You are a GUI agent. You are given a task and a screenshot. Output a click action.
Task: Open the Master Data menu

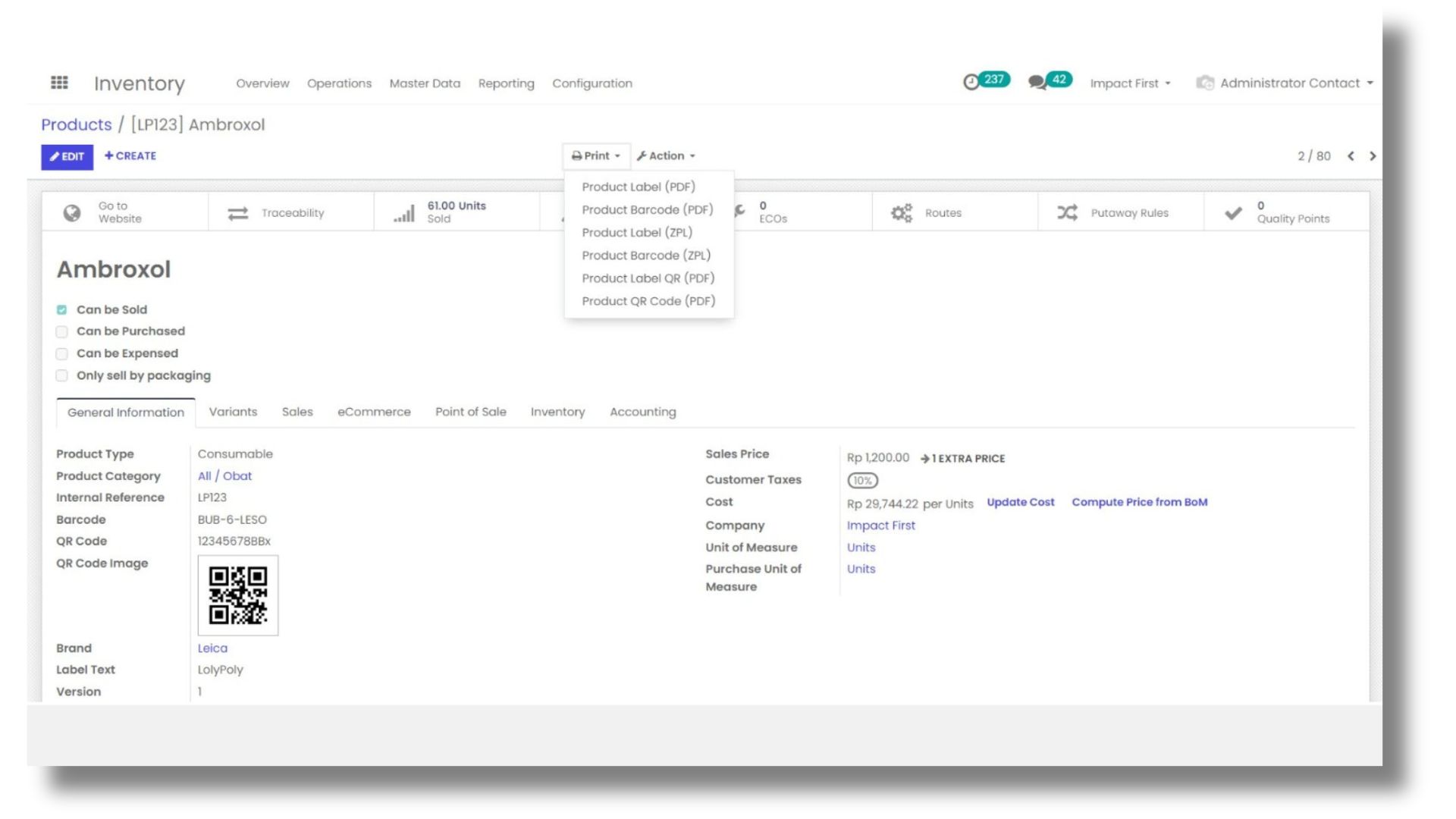[425, 83]
